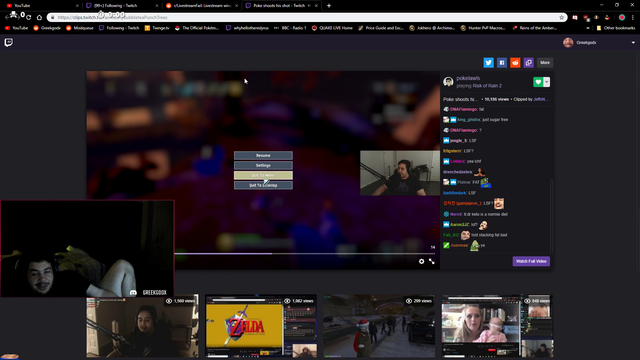Open the Price Guide bookmark

(x=381, y=28)
